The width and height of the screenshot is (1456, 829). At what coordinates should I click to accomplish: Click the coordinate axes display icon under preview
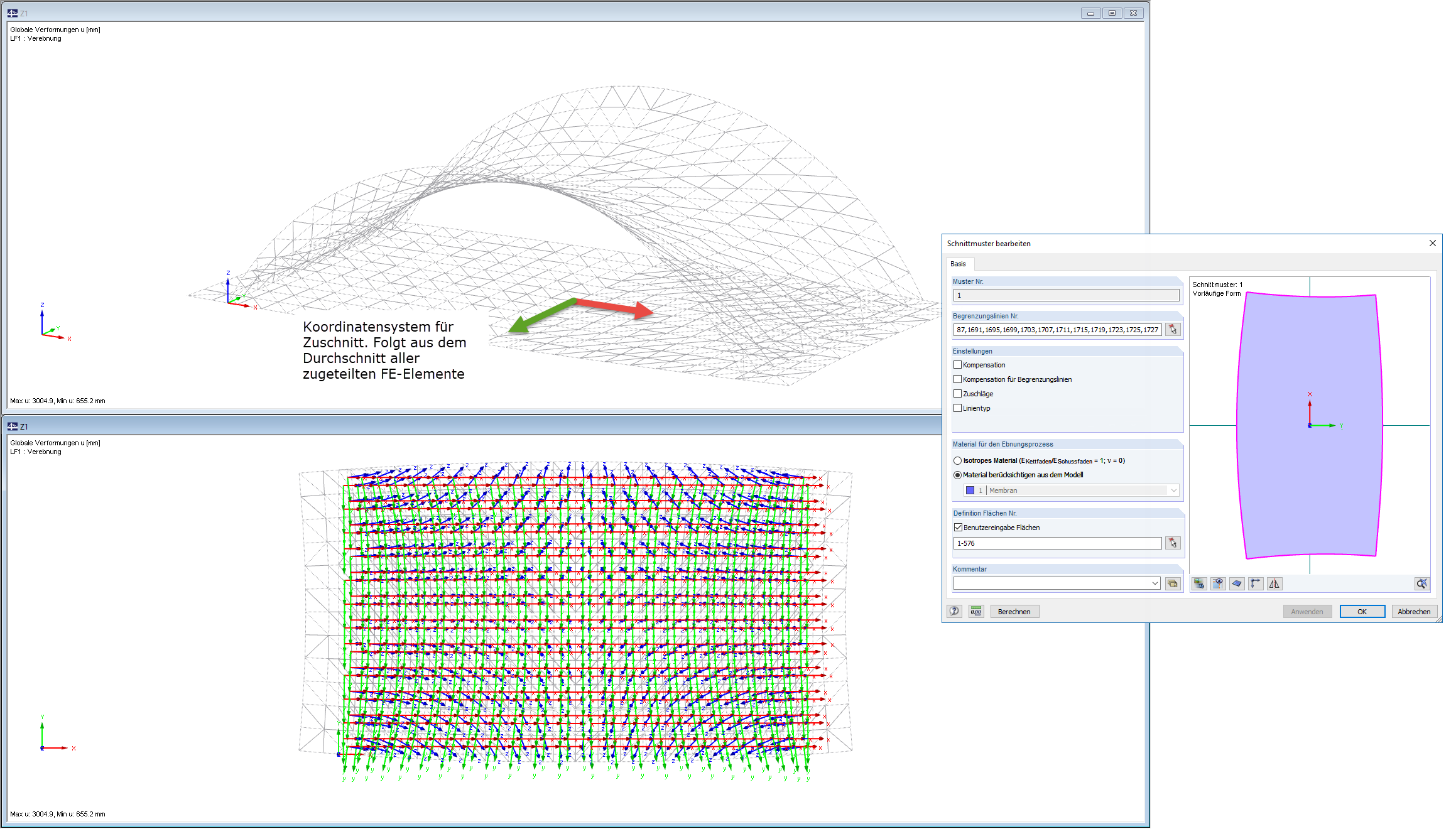click(x=1255, y=583)
